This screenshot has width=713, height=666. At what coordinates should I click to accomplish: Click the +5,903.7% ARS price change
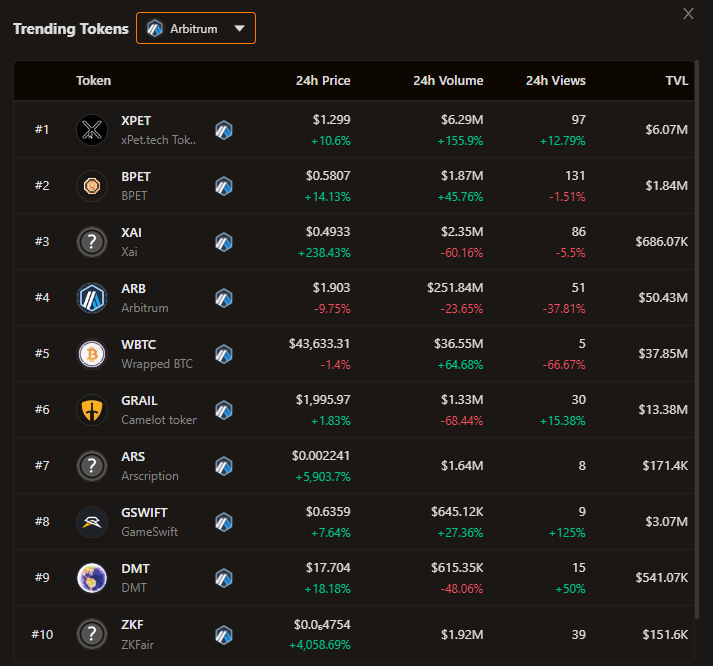(323, 477)
